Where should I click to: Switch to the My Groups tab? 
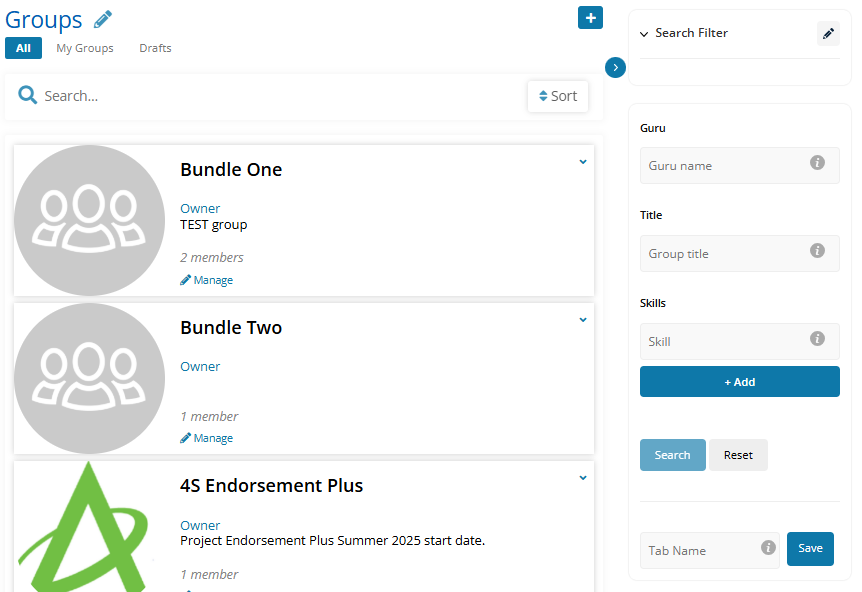85,48
